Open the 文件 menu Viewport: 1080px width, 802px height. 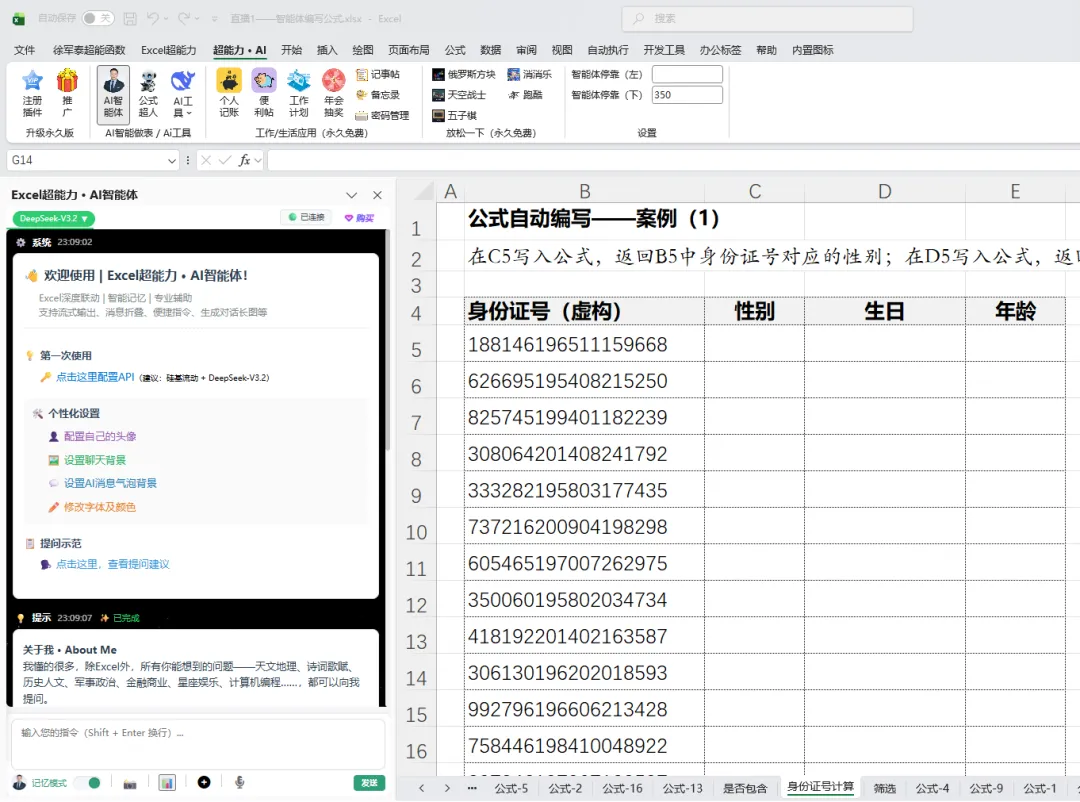24,50
